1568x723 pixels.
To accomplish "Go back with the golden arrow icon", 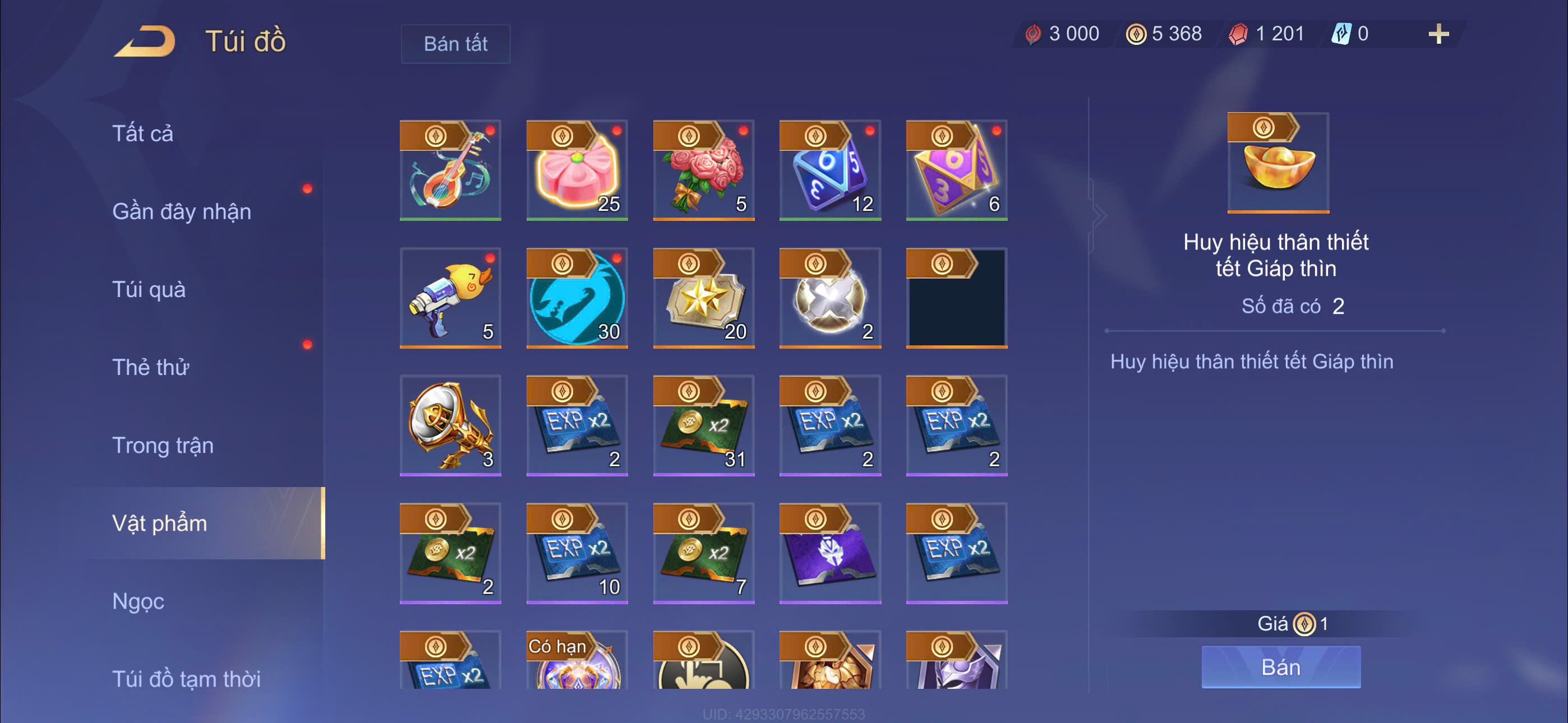I will tap(145, 41).
